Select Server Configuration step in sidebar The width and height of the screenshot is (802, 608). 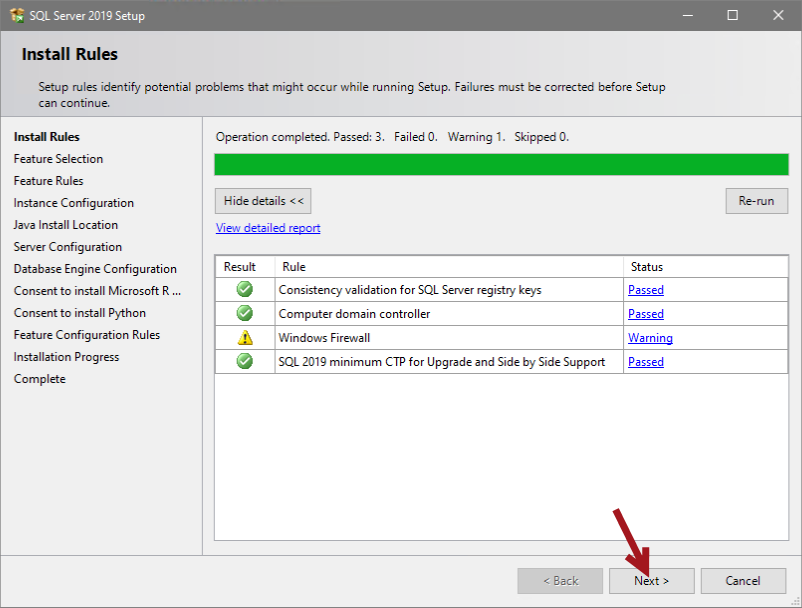click(x=68, y=247)
